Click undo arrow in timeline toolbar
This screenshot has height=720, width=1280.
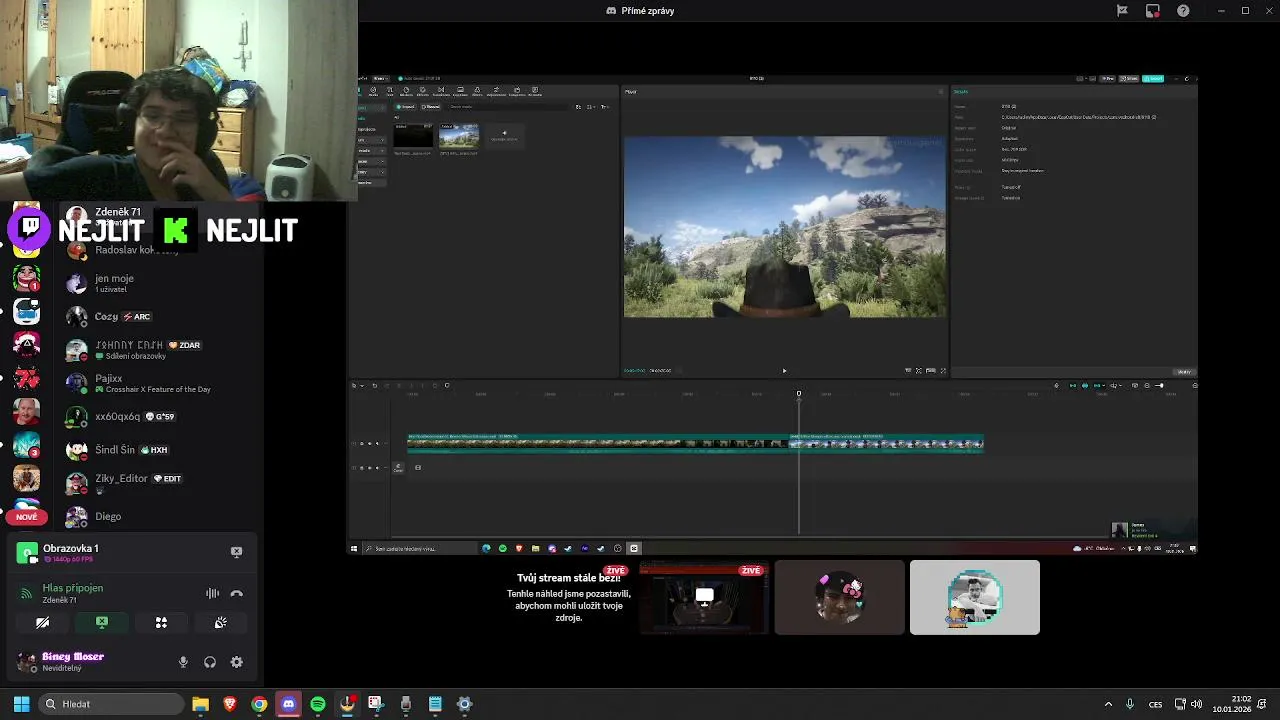(375, 385)
